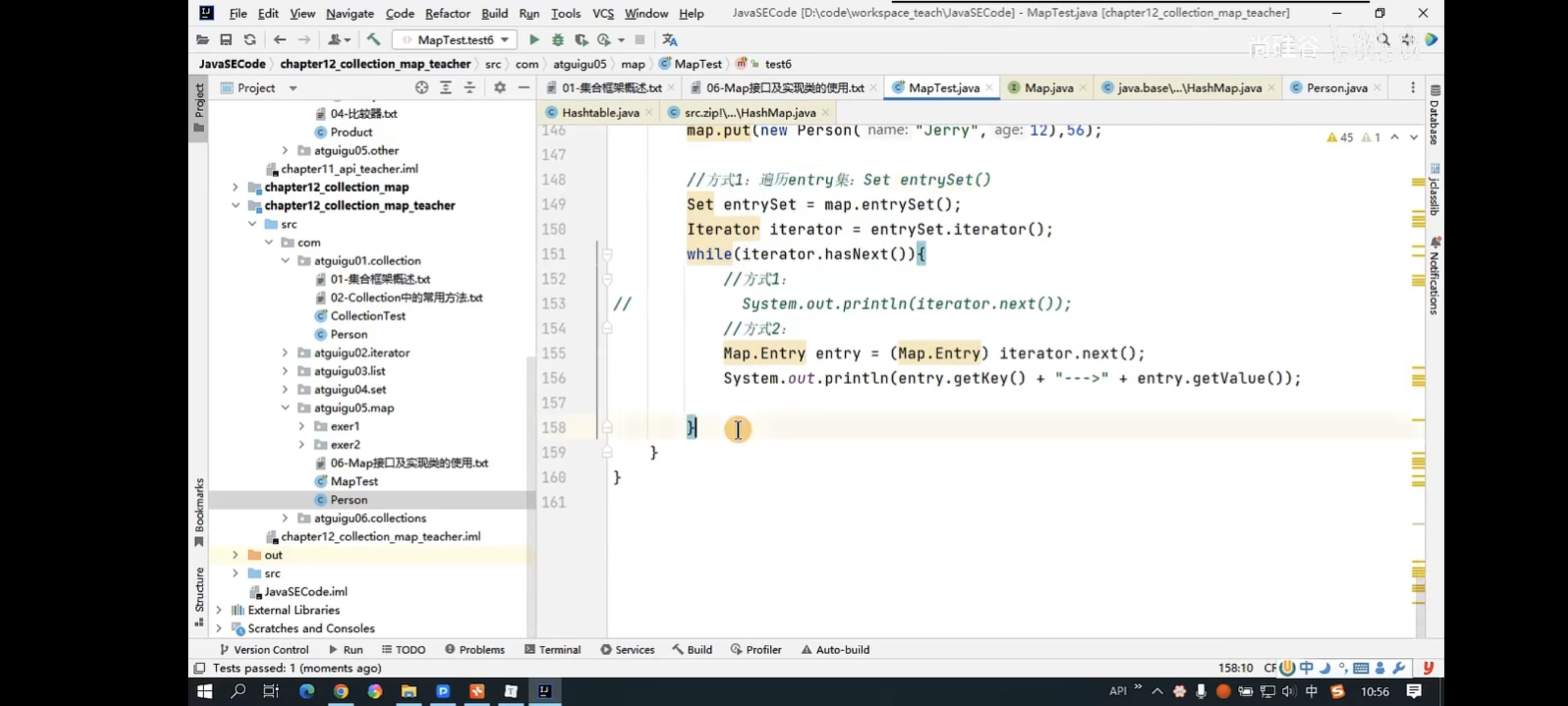Toggle Bookmarks tool window side button
Screen dimensions: 1568x706
198,511
